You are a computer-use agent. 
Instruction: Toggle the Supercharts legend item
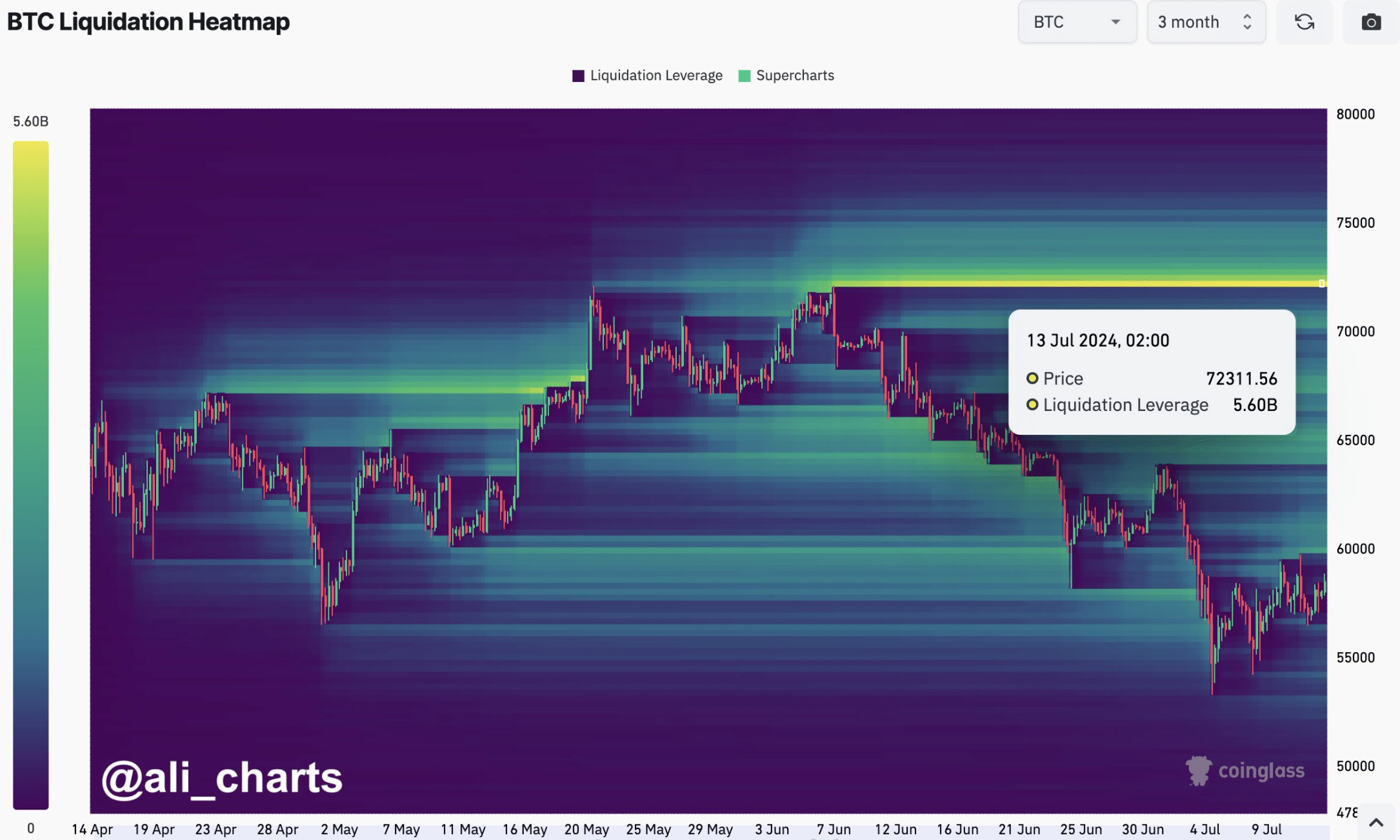(786, 75)
